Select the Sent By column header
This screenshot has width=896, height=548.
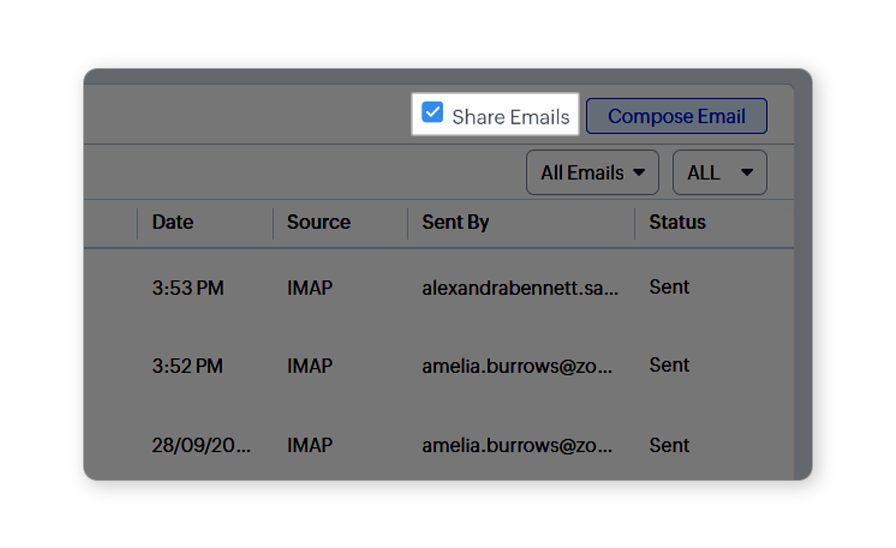[x=455, y=222]
